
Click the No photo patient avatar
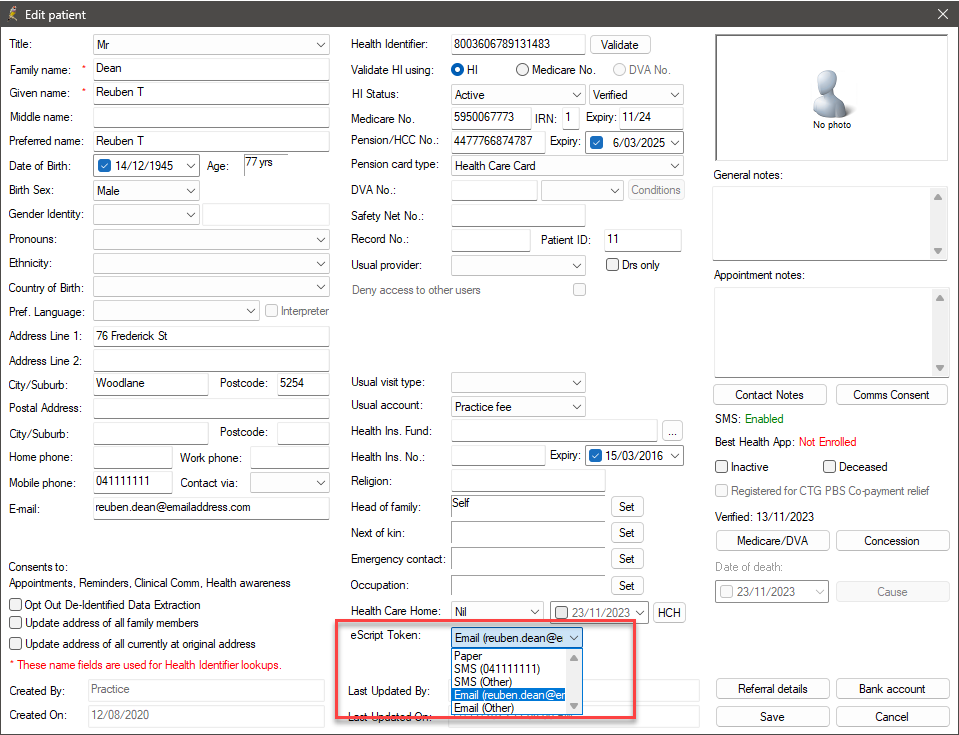pyautogui.click(x=831, y=98)
